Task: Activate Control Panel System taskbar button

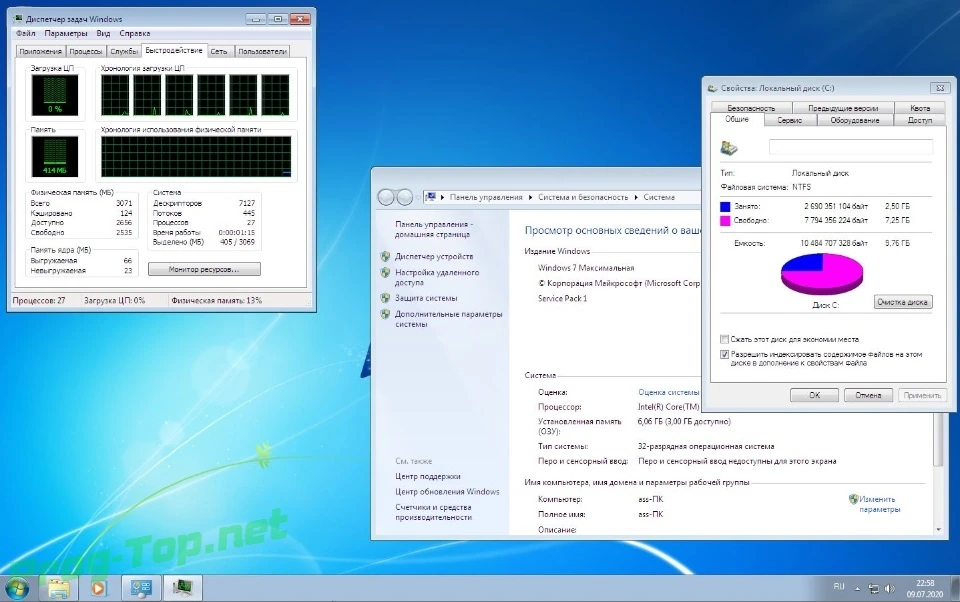Action: (x=141, y=589)
